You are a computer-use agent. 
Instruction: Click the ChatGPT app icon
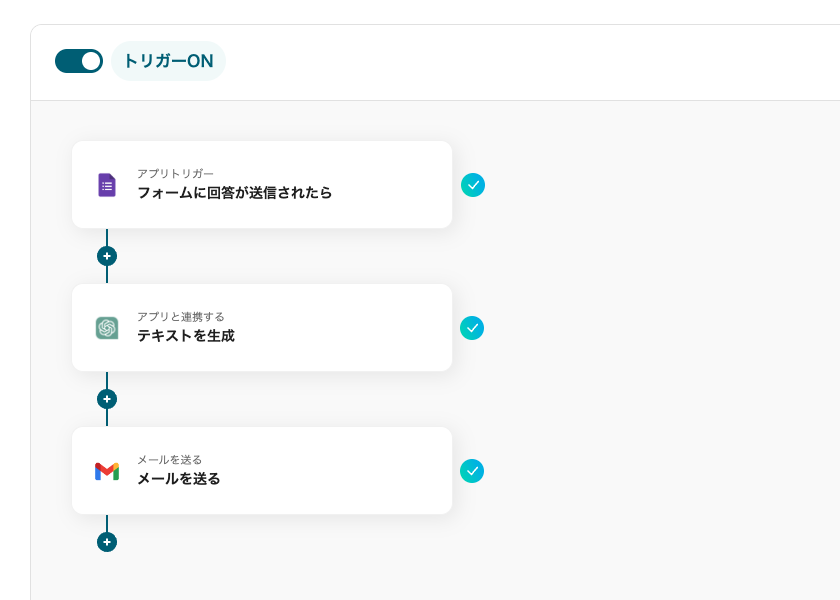[107, 328]
